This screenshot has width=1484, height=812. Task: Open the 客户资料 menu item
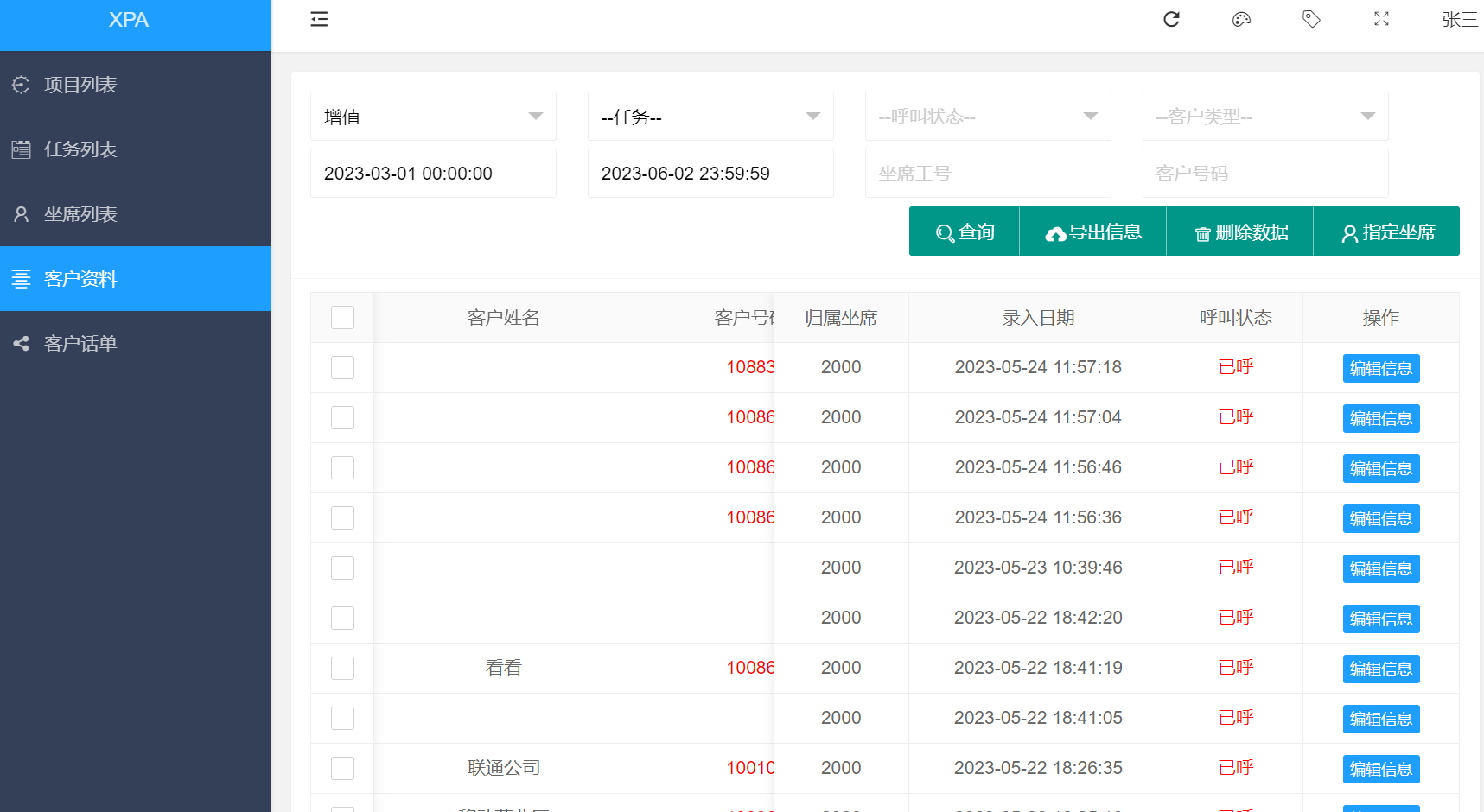(x=80, y=279)
